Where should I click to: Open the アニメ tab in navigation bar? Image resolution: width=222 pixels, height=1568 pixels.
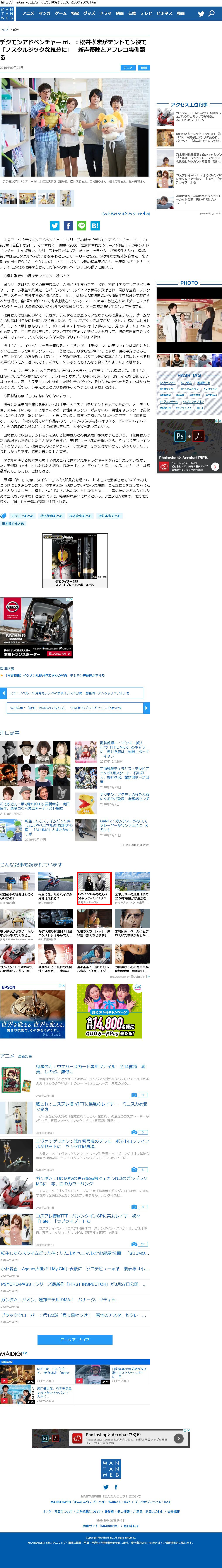pyautogui.click(x=28, y=13)
